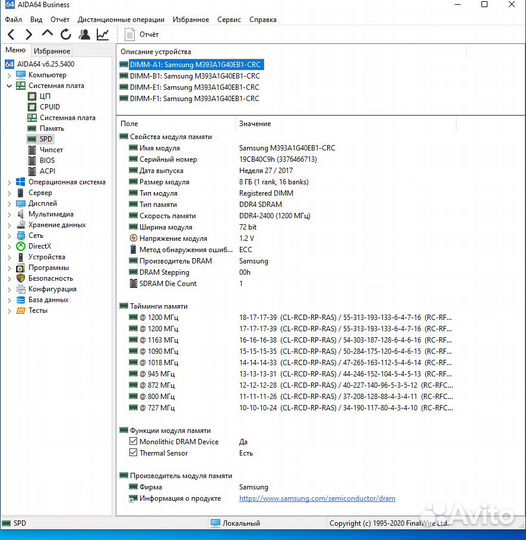This screenshot has width=526, height=540.
Task: Select the Память memory icon in tree
Action: (x=32, y=128)
